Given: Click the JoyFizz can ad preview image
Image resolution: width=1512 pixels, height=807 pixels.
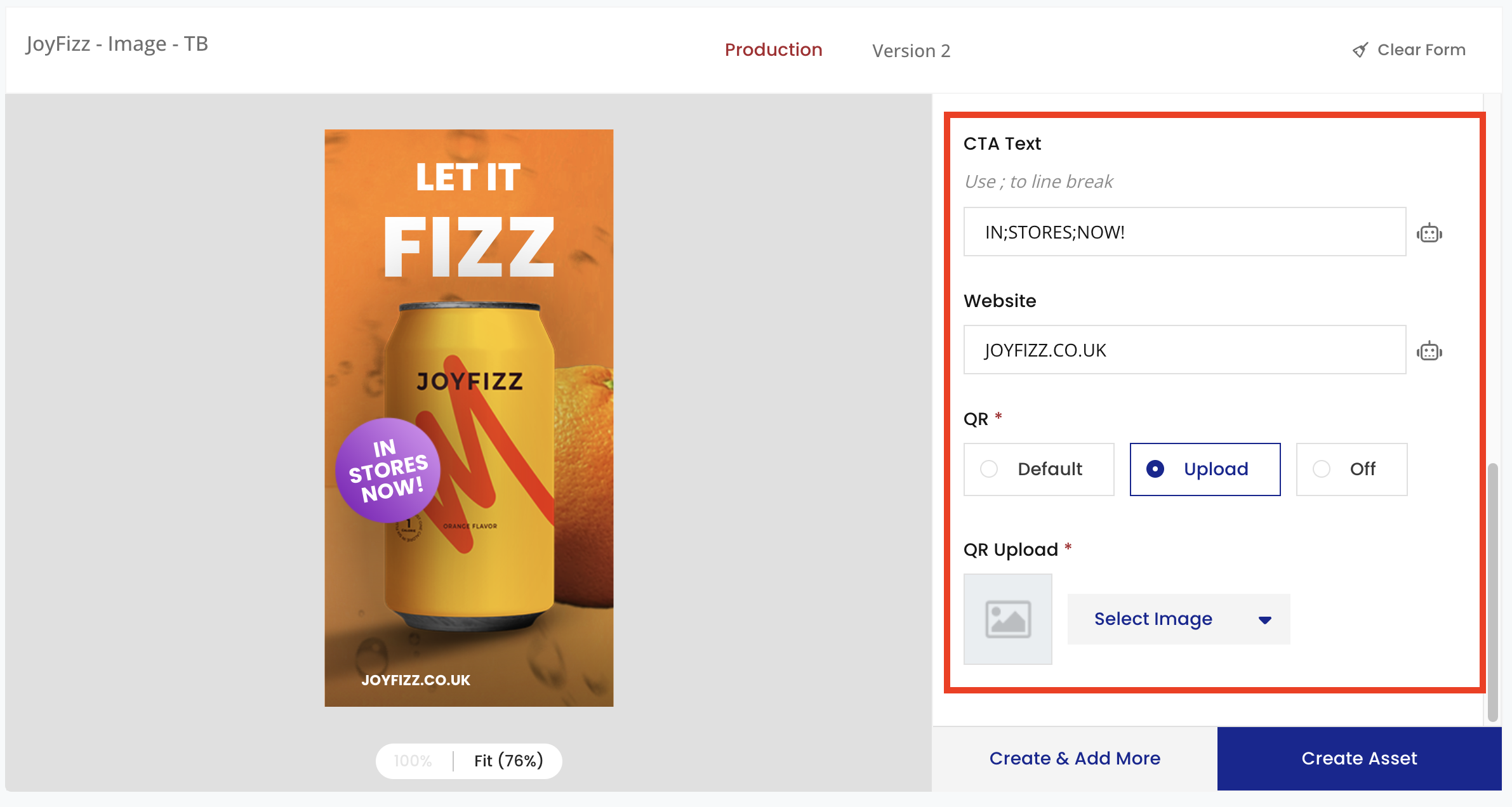Looking at the screenshot, I should (468, 417).
